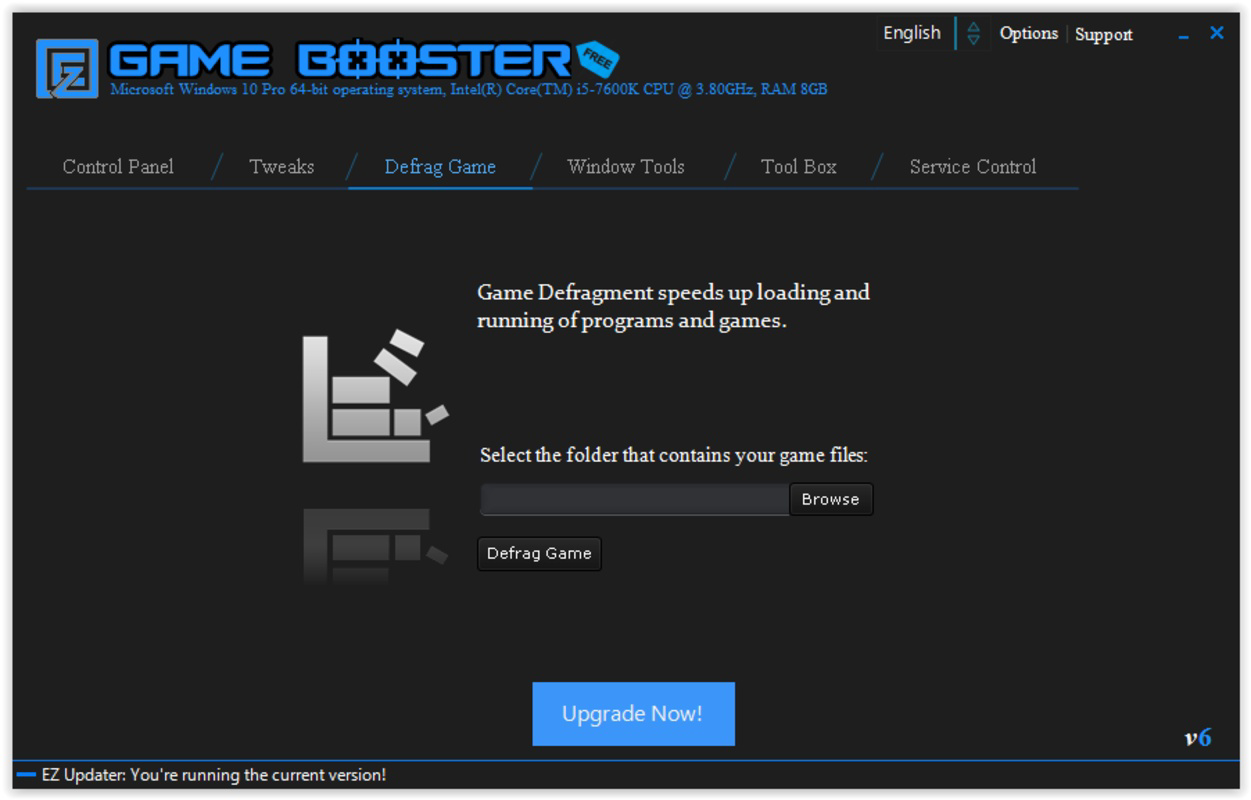1251x800 pixels.
Task: Click the defragment blocks illustration icon
Action: coord(375,396)
